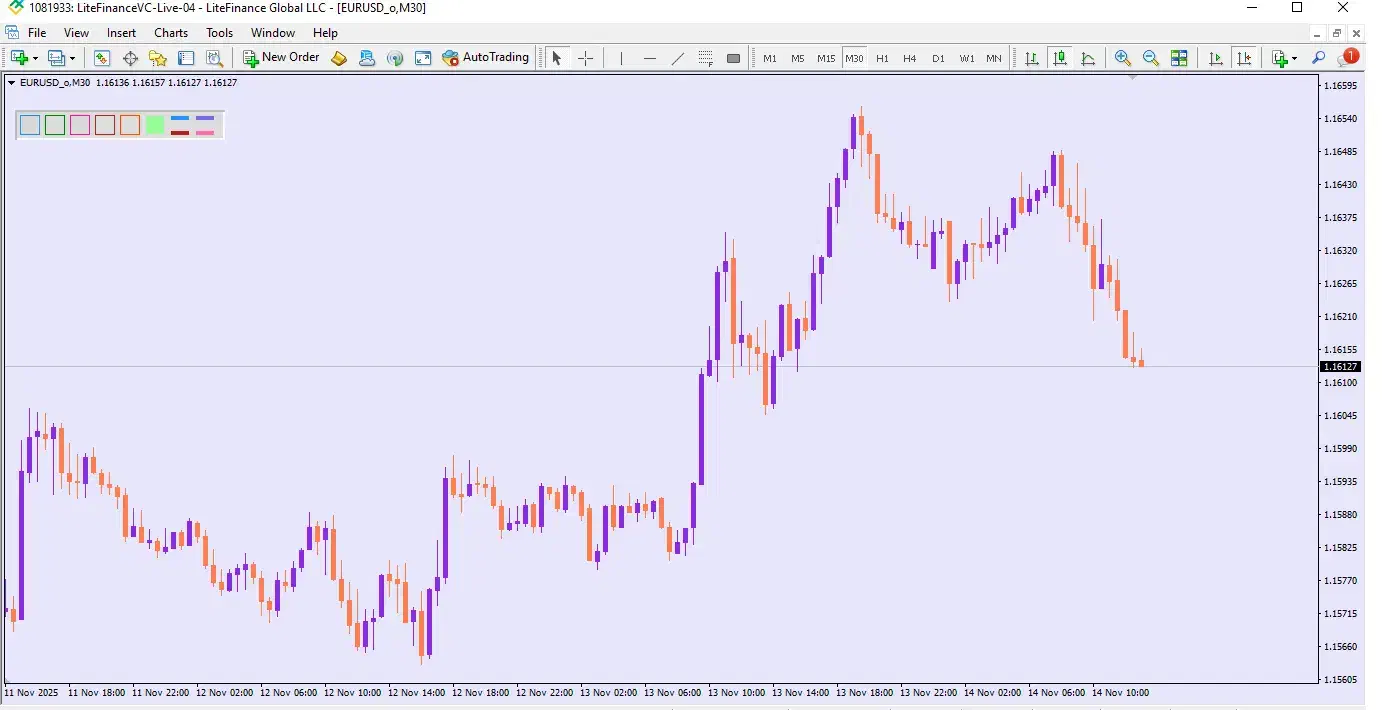Image resolution: width=1382 pixels, height=710 pixels.
Task: Open the search magnifier icon
Action: pos(1319,58)
